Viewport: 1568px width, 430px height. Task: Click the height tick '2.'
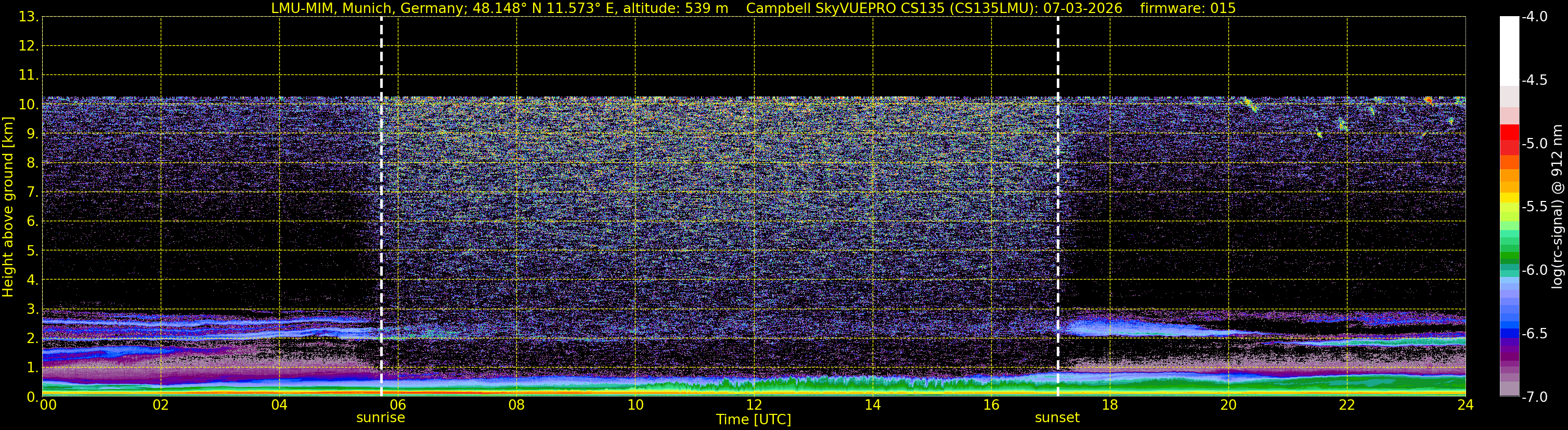click(33, 339)
